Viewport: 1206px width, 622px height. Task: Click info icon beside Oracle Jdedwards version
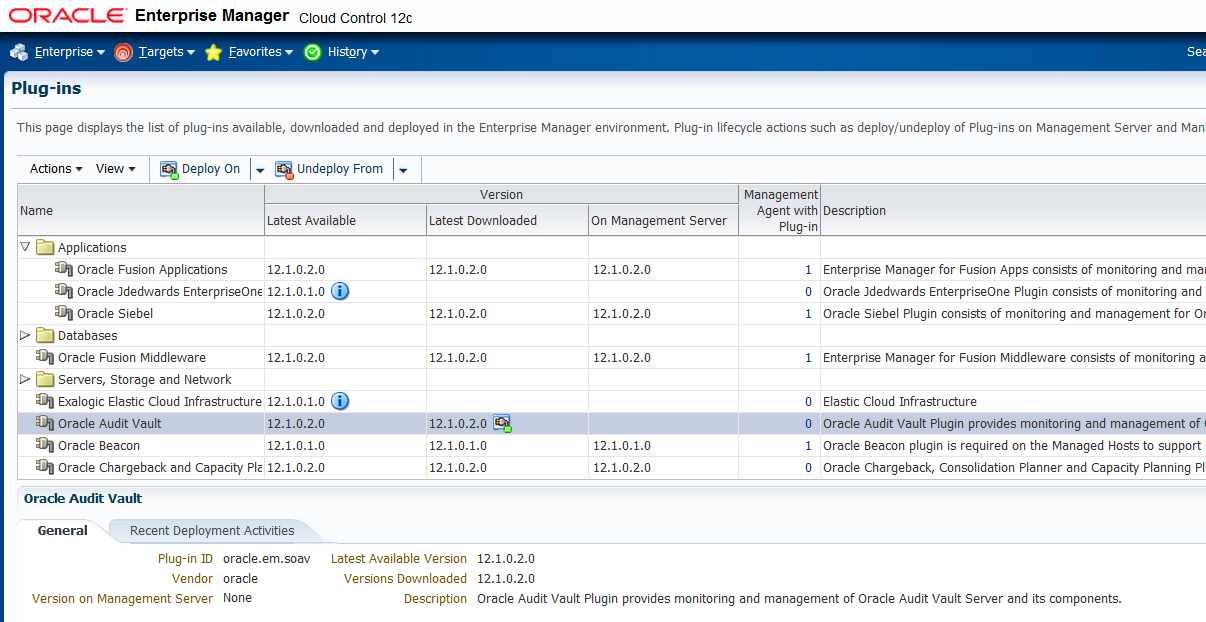[x=340, y=291]
